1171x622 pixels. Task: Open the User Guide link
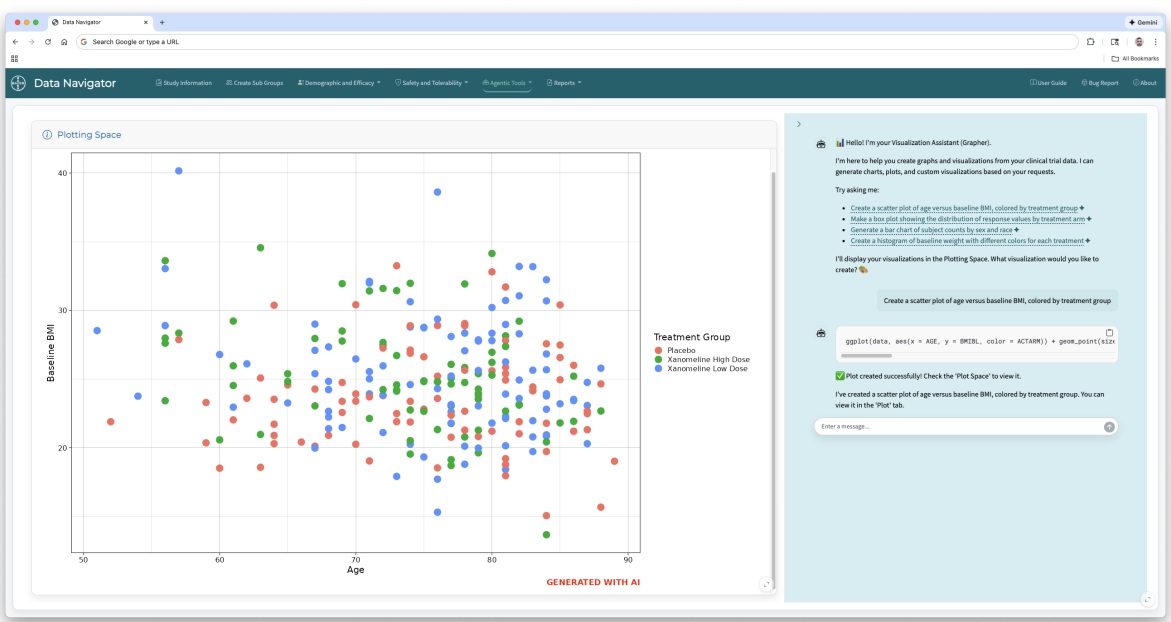pos(1049,83)
